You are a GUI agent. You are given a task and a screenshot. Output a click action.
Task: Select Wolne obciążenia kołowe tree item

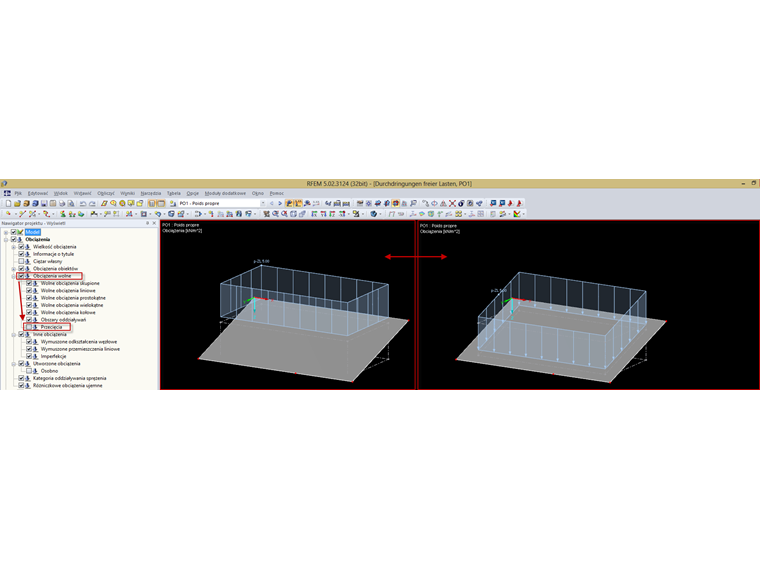point(68,313)
